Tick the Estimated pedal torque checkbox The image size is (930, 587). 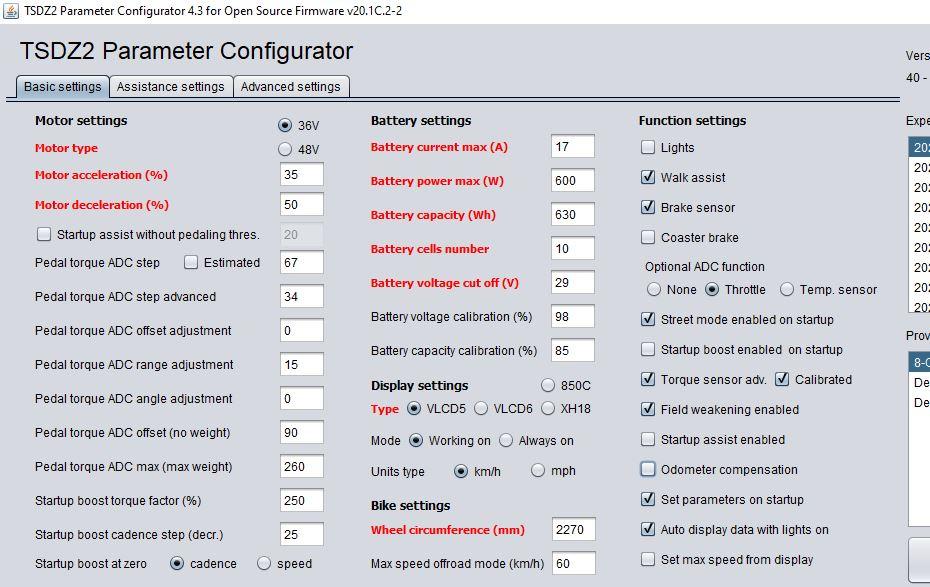tap(191, 263)
